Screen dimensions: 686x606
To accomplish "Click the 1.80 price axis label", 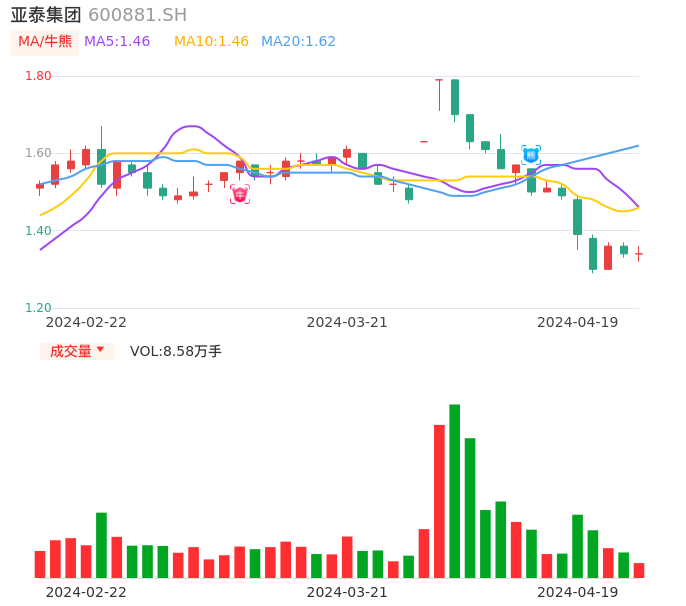I will [x=38, y=76].
